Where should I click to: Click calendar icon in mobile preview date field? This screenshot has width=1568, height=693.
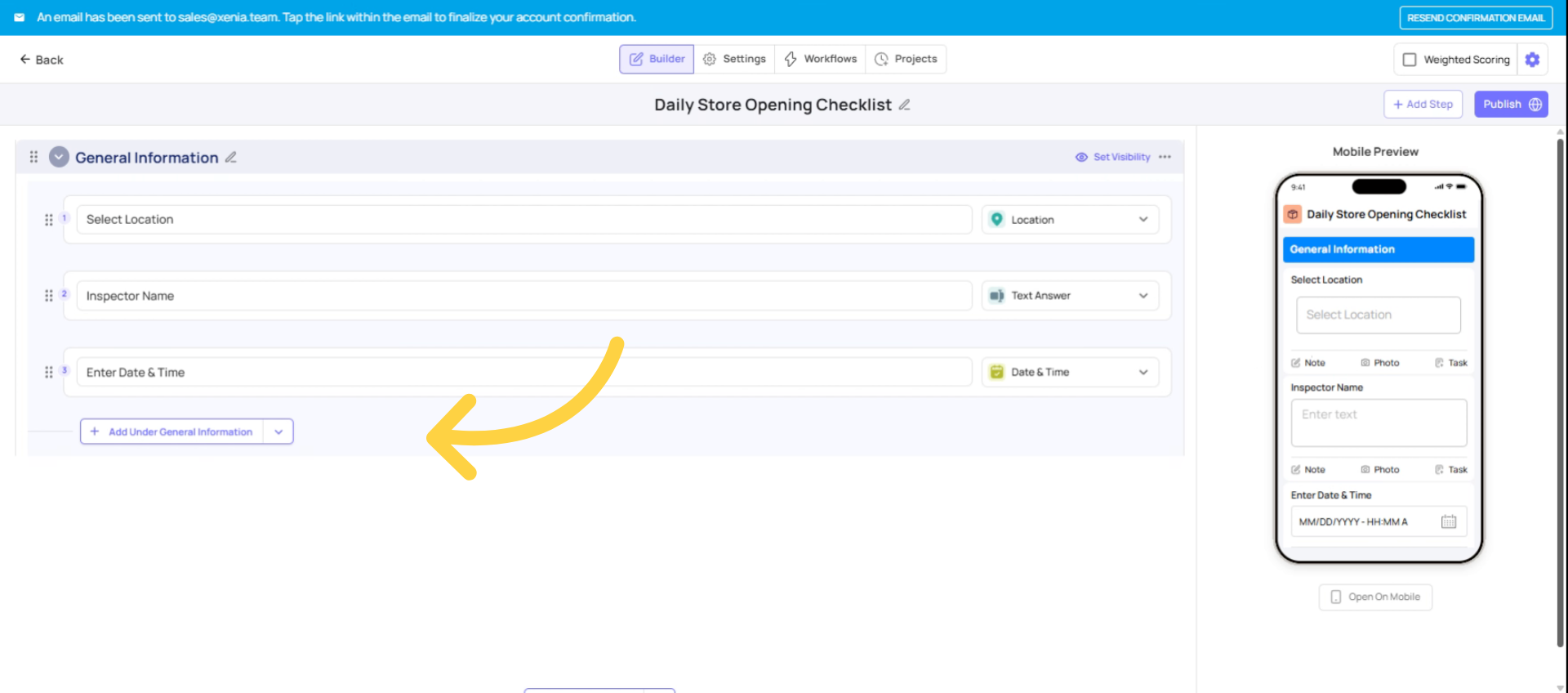point(1448,521)
